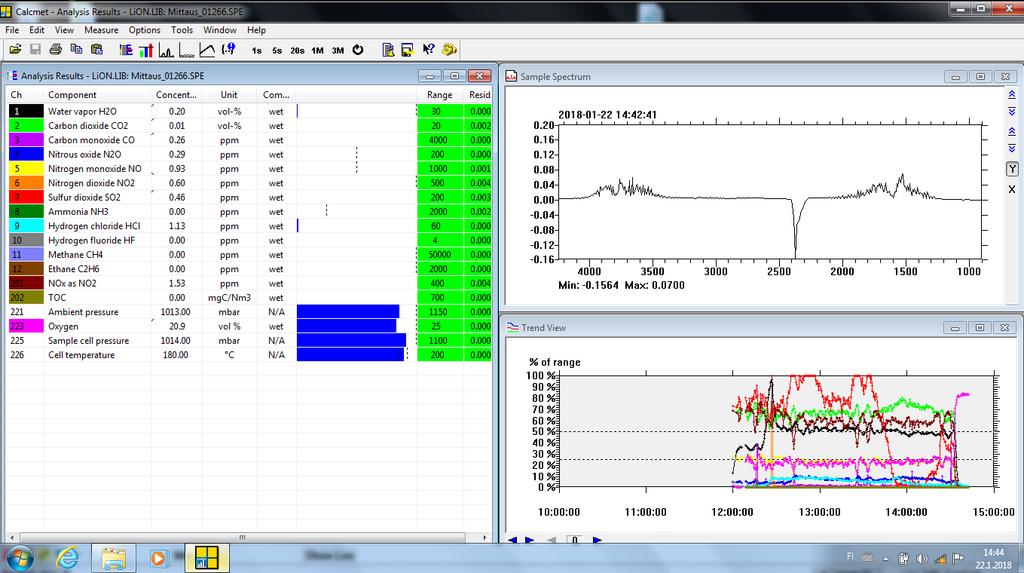Image resolution: width=1024 pixels, height=573 pixels.
Task: Click the lower double-up arrow in Sample Spectrum
Action: tap(1012, 132)
